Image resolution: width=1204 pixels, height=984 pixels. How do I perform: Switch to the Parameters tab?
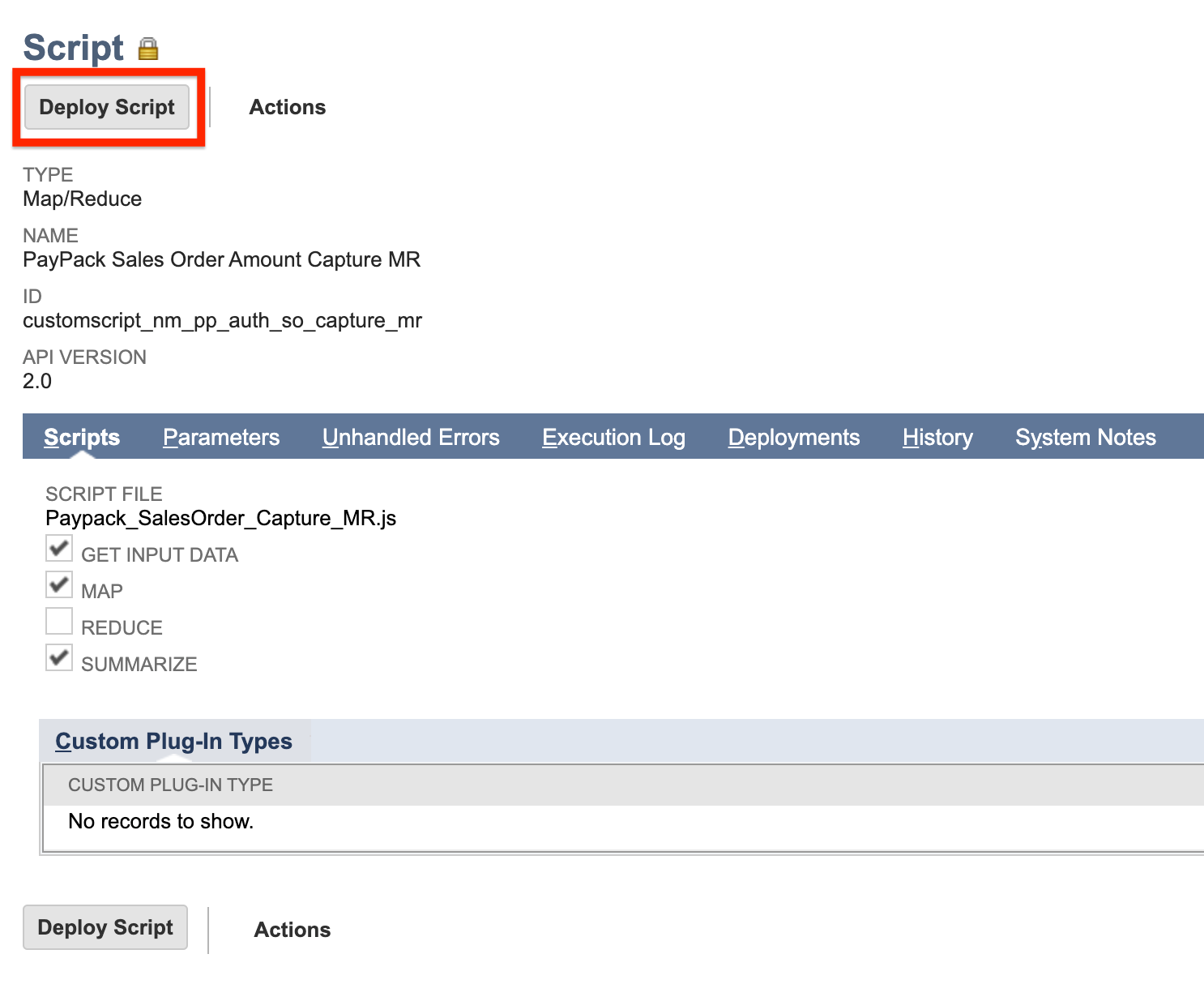[220, 437]
